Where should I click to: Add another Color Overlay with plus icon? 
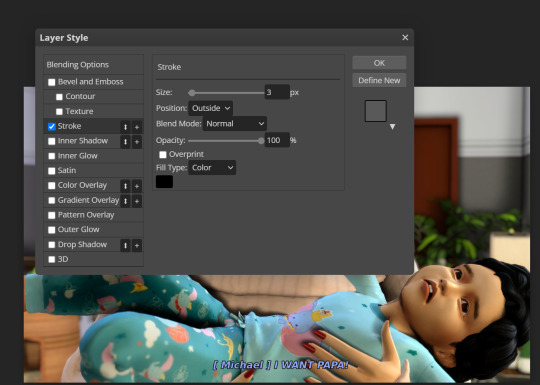point(137,186)
